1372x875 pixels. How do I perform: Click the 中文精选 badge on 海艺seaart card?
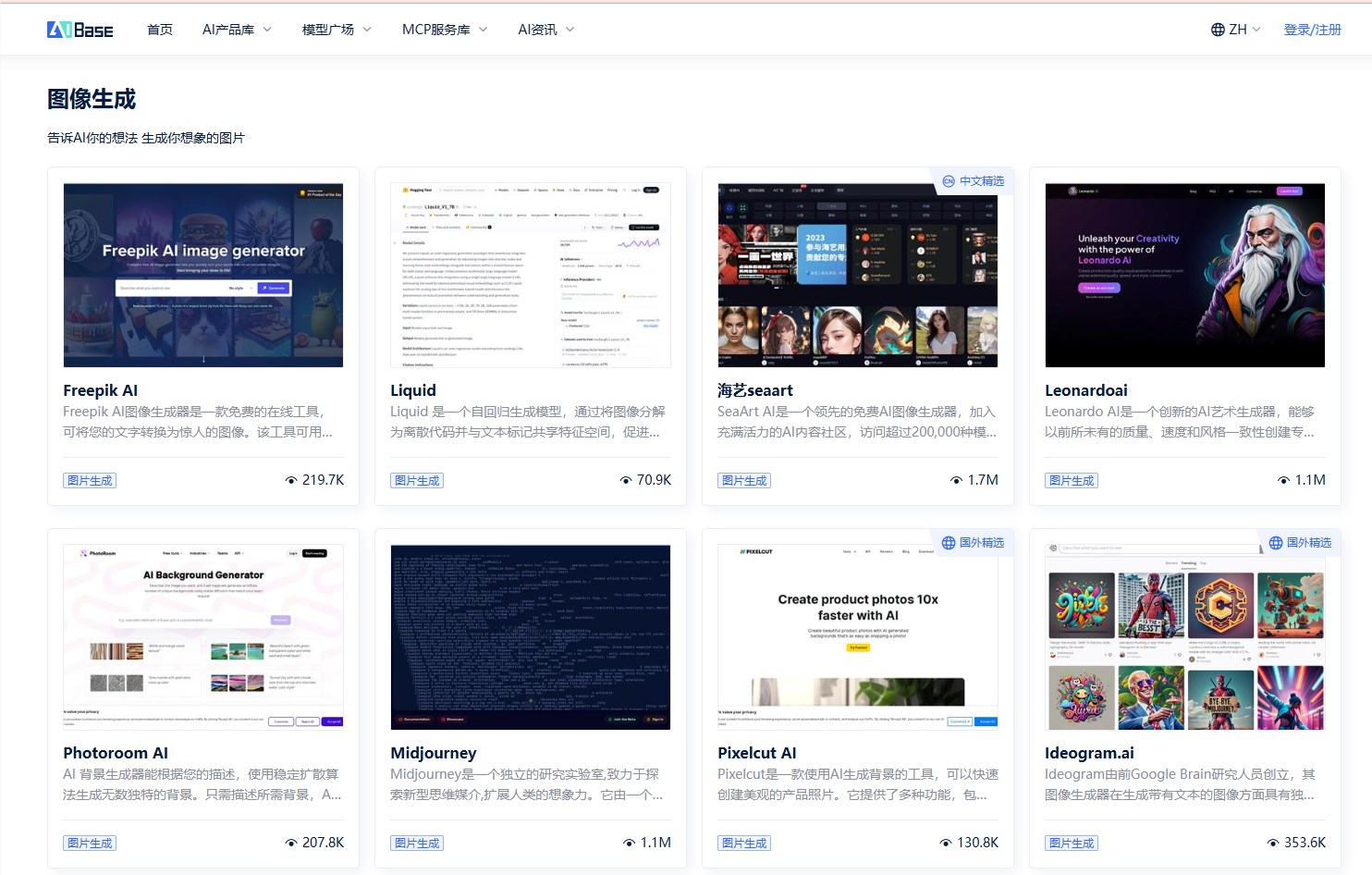coord(973,181)
